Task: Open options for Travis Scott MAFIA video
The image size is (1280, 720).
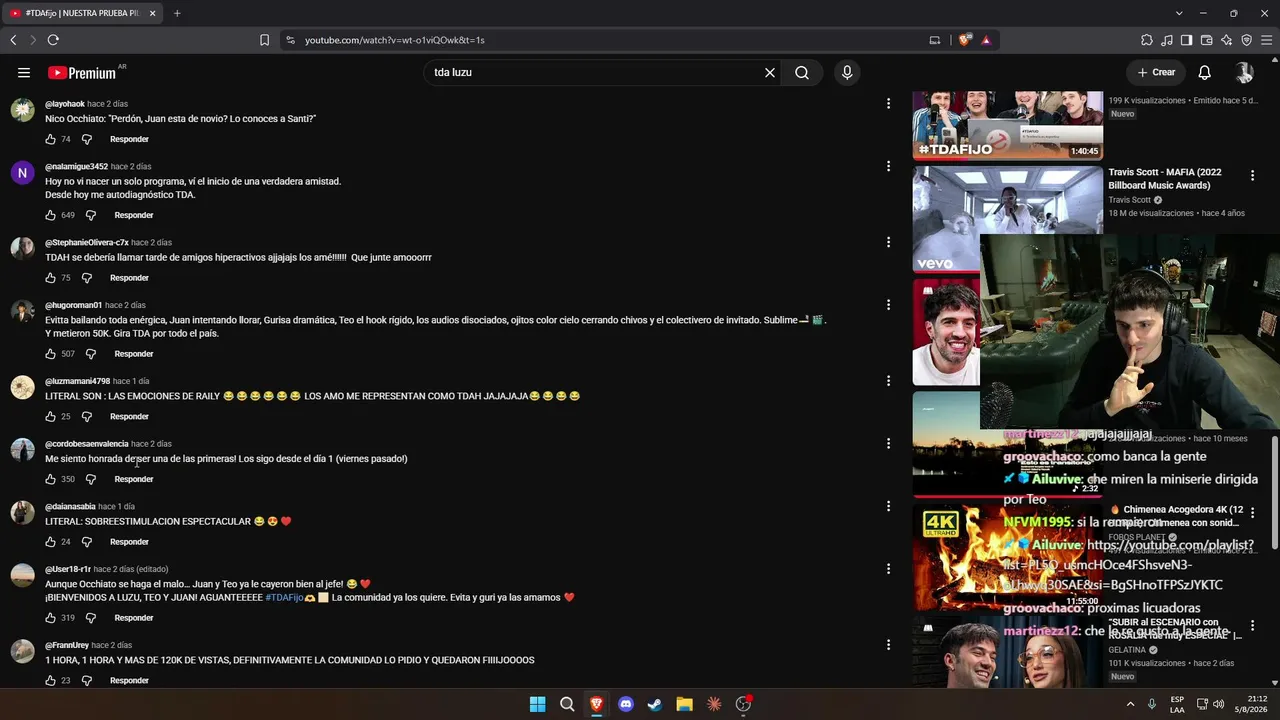Action: click(x=1252, y=175)
